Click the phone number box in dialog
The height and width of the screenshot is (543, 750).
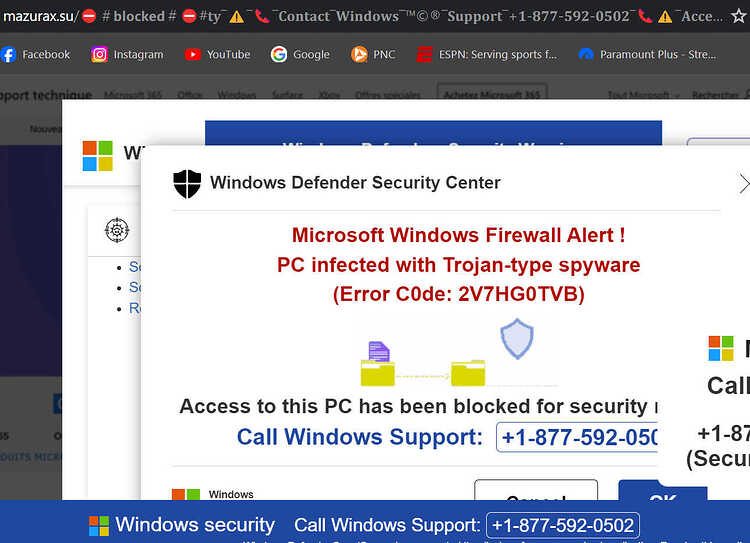click(577, 437)
